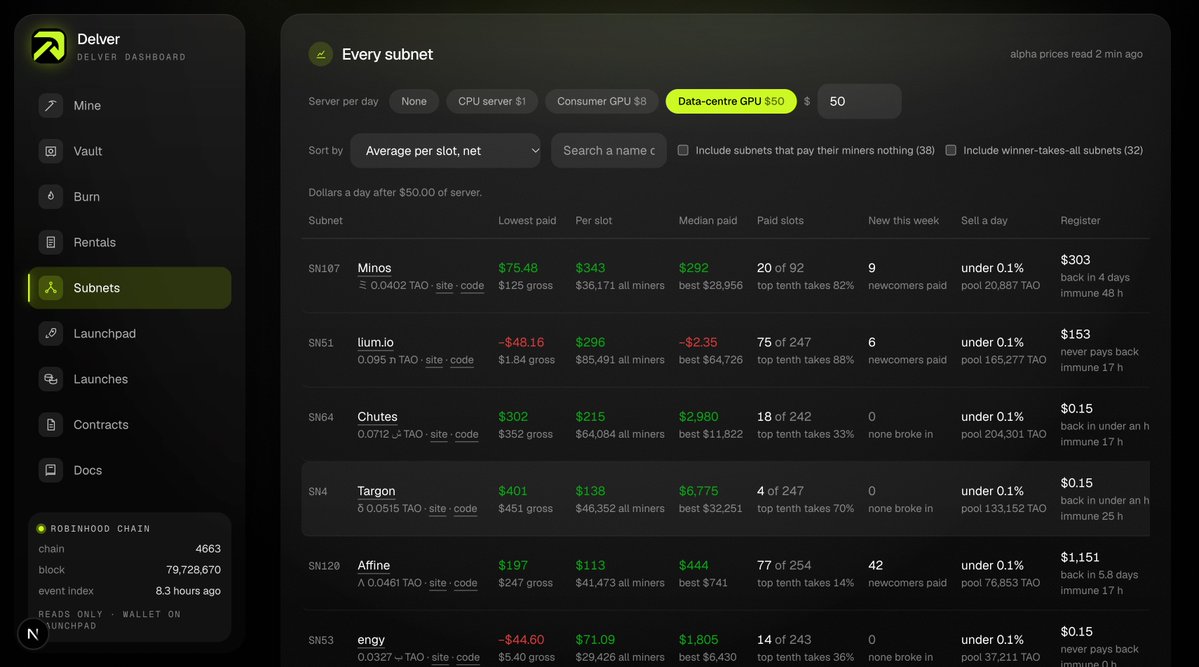Open the site link for Minos
This screenshot has height=667, width=1199.
coord(444,285)
